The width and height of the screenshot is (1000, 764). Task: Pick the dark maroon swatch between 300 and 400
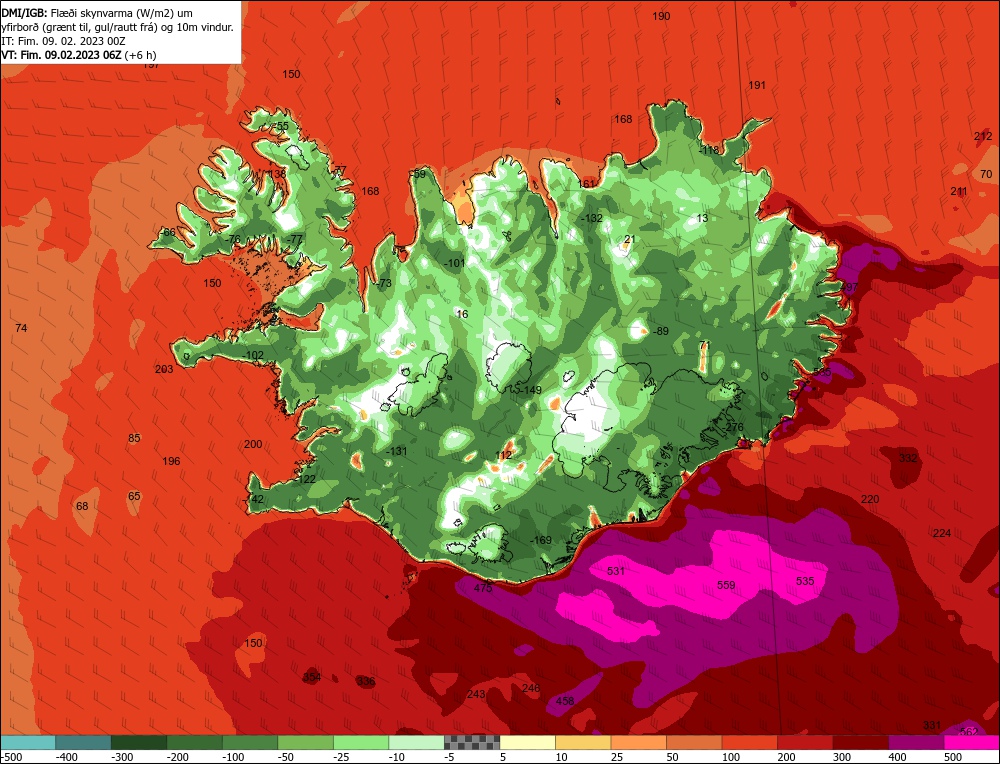tap(861, 742)
